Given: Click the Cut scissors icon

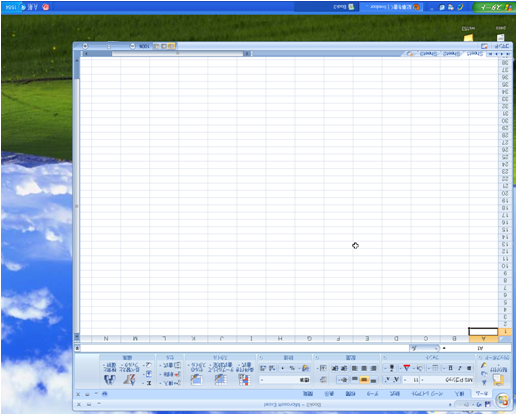Looking at the screenshot, I should point(484,382).
